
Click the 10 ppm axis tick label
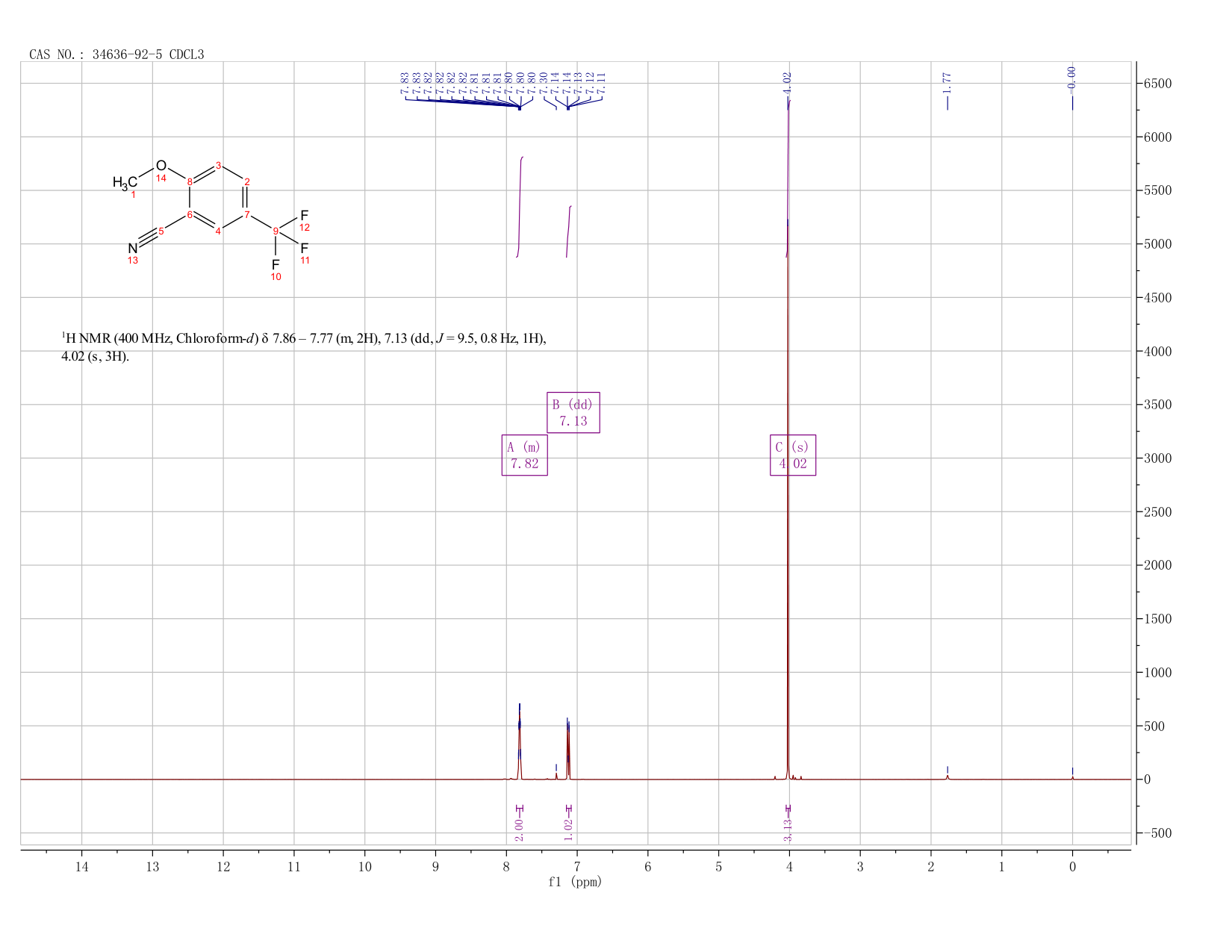click(364, 866)
